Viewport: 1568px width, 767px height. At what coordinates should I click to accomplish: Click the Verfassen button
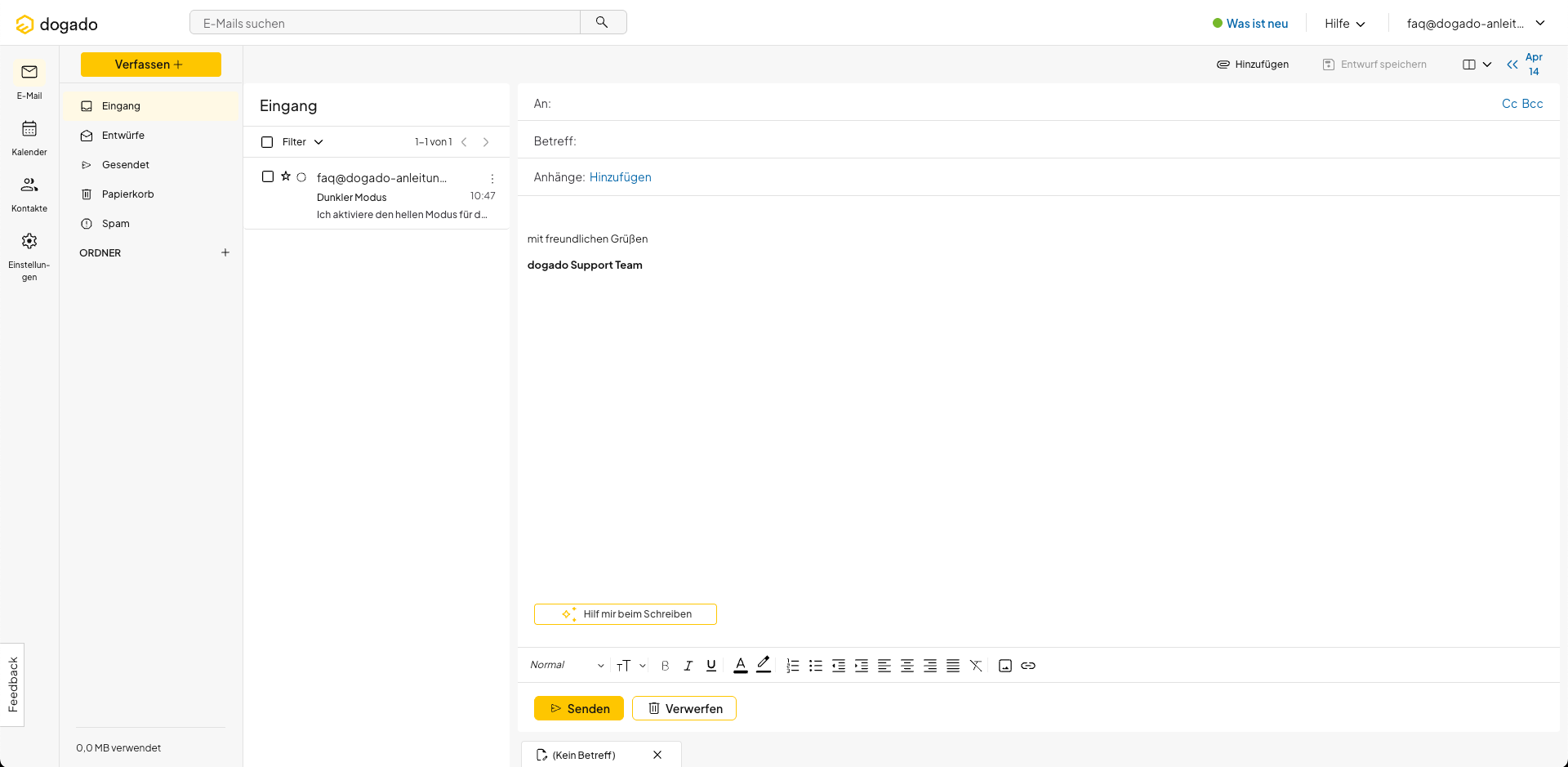[x=151, y=65]
